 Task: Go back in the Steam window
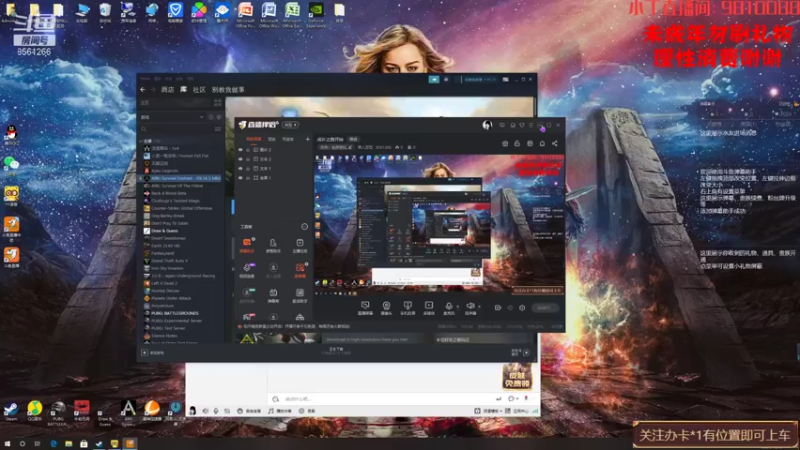[143, 90]
